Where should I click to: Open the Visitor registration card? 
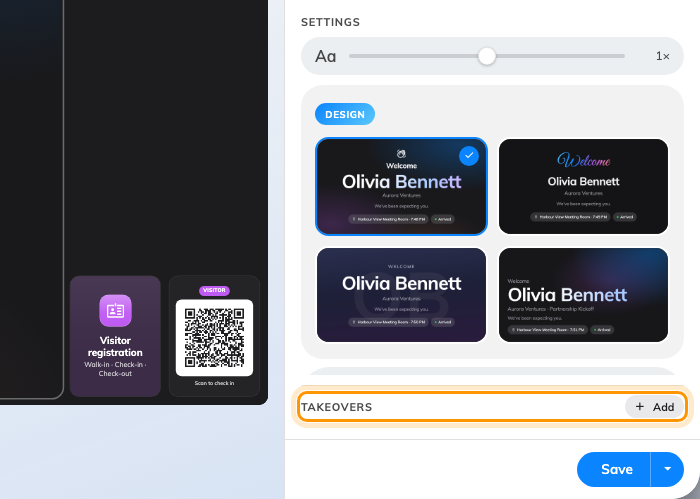(115, 336)
